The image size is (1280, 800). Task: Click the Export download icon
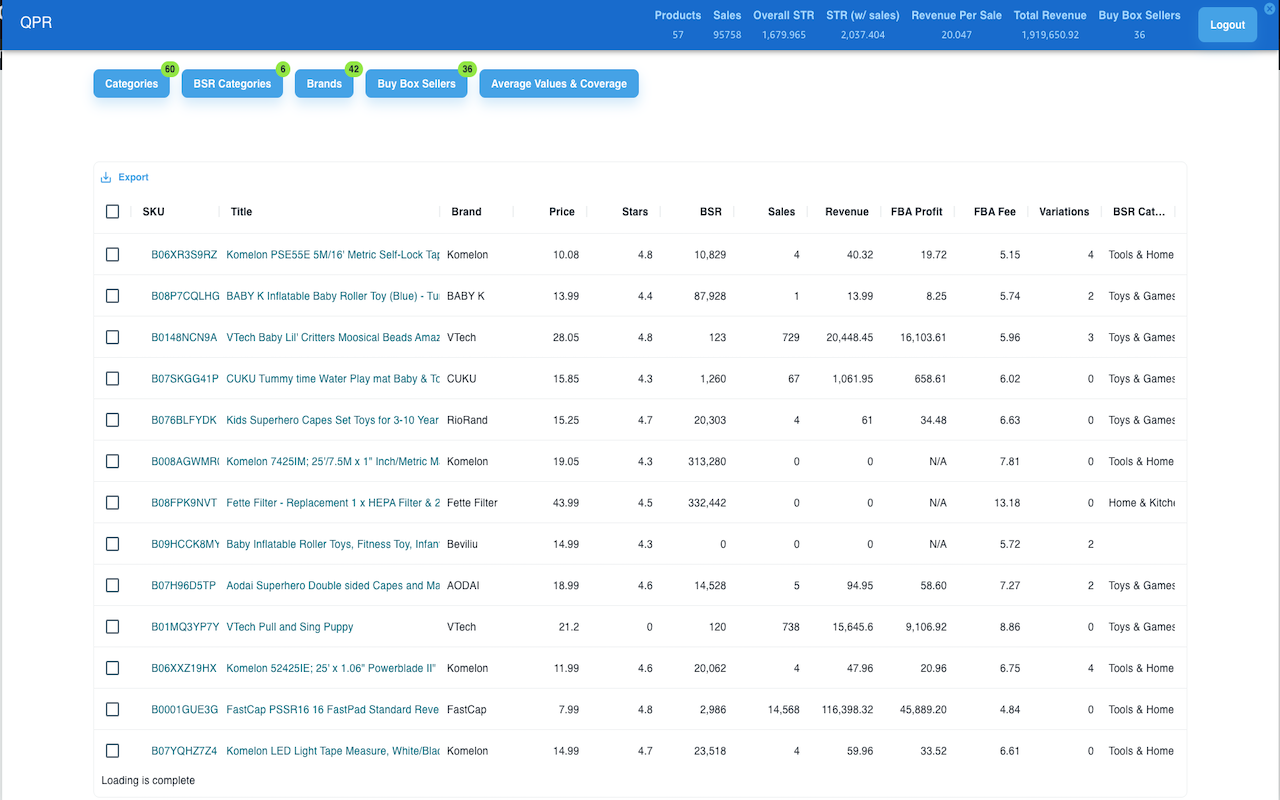(x=106, y=178)
